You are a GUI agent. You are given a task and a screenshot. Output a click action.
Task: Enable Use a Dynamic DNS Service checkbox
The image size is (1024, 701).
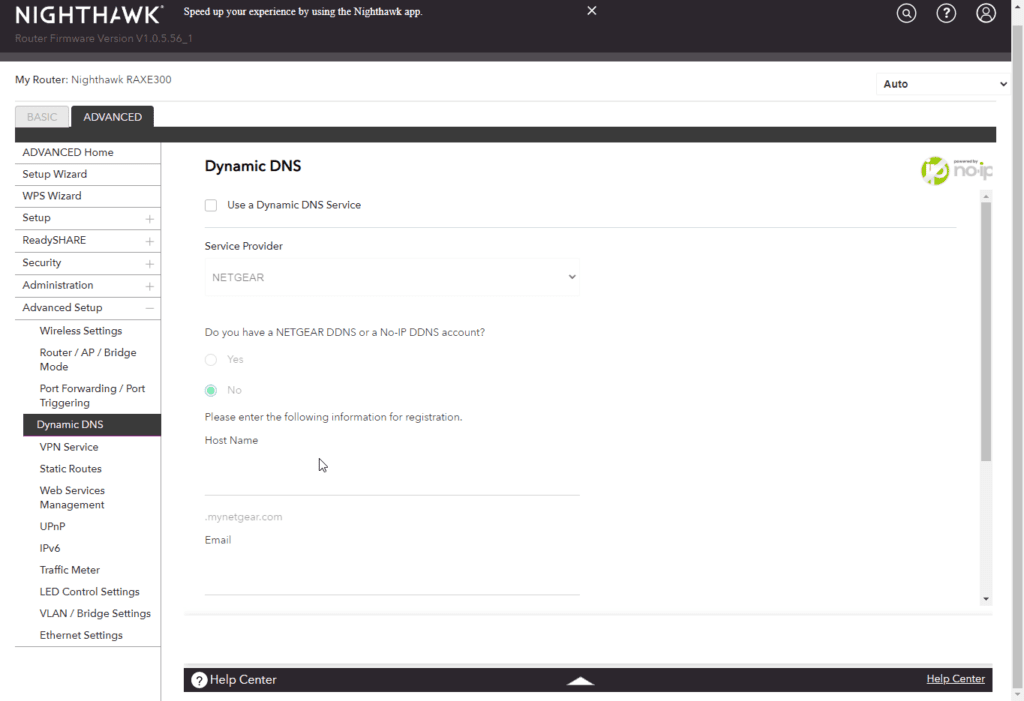click(x=211, y=205)
